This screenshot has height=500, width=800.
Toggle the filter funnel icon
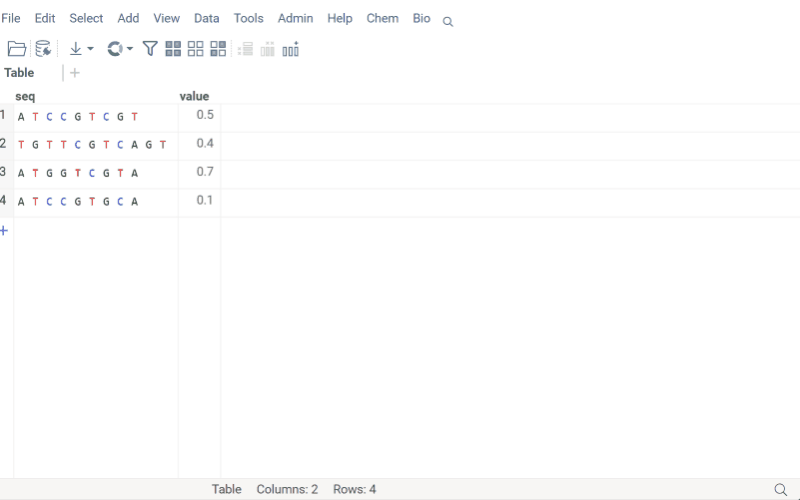pos(150,48)
